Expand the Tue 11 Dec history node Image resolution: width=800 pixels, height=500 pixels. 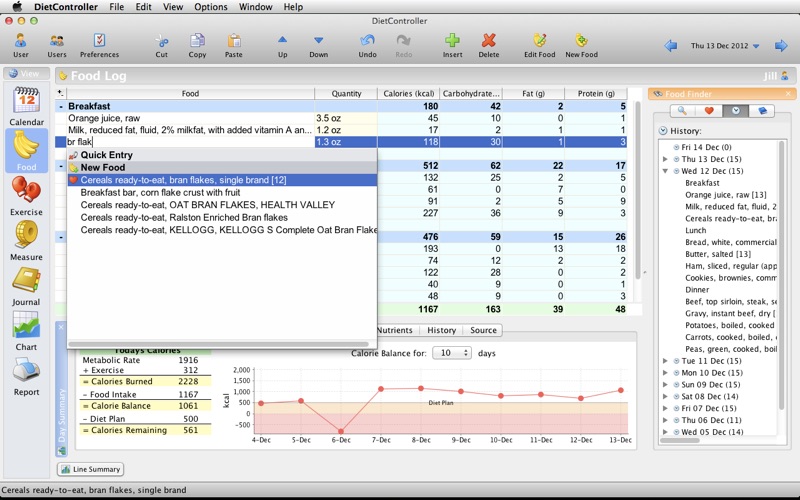pyautogui.click(x=665, y=361)
